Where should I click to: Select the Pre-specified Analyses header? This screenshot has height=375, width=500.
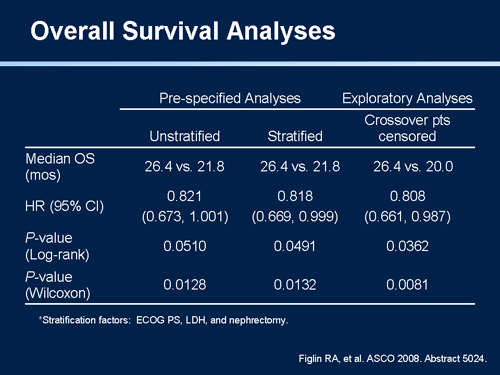[x=230, y=98]
